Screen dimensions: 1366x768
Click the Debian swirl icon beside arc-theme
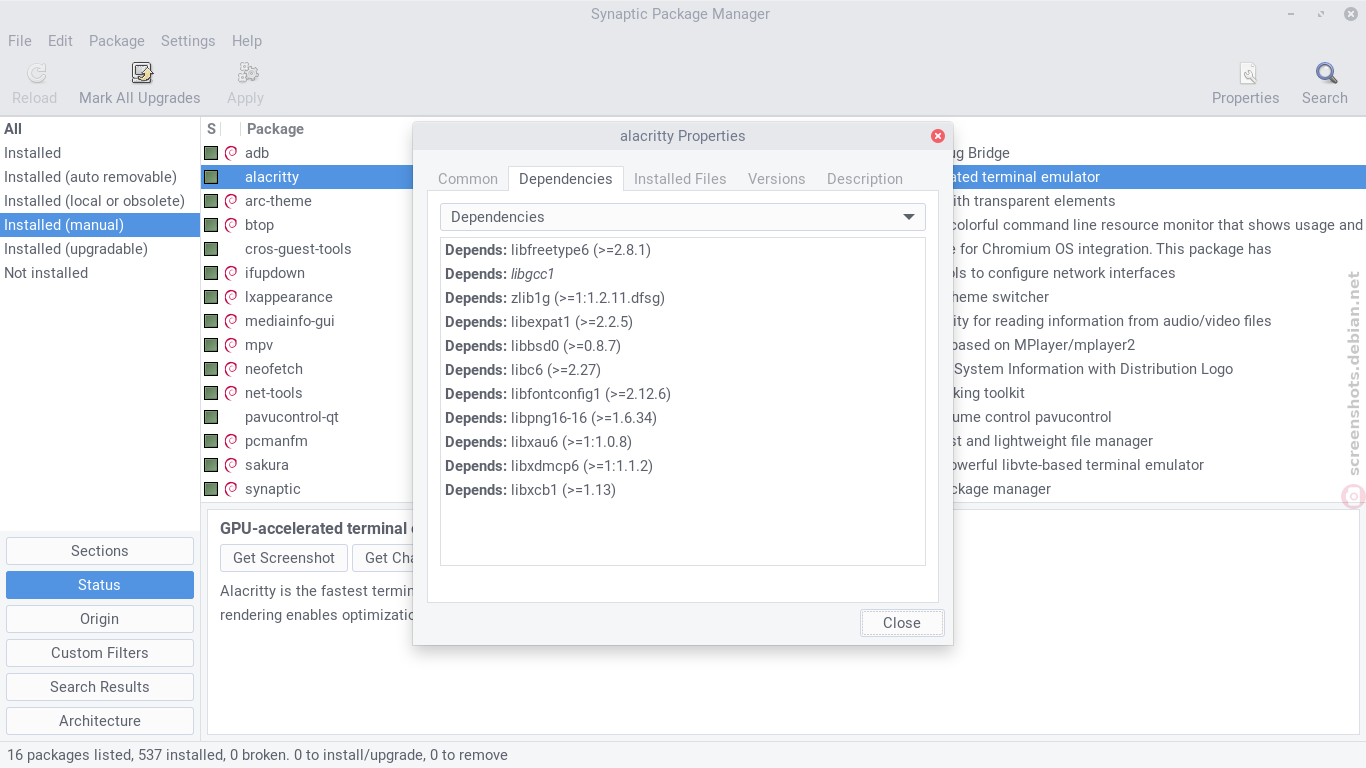[x=231, y=201]
